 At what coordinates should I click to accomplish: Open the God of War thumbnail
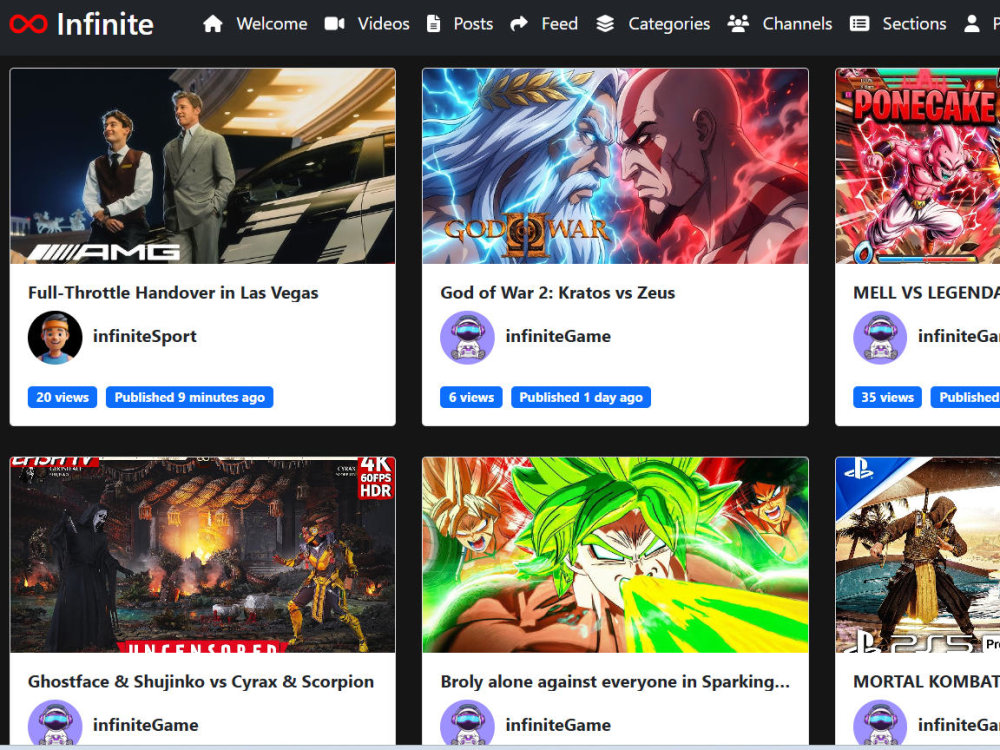[x=615, y=166]
